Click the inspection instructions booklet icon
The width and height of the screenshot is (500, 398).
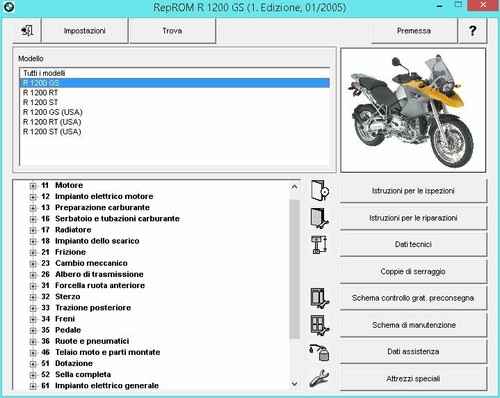click(320, 191)
